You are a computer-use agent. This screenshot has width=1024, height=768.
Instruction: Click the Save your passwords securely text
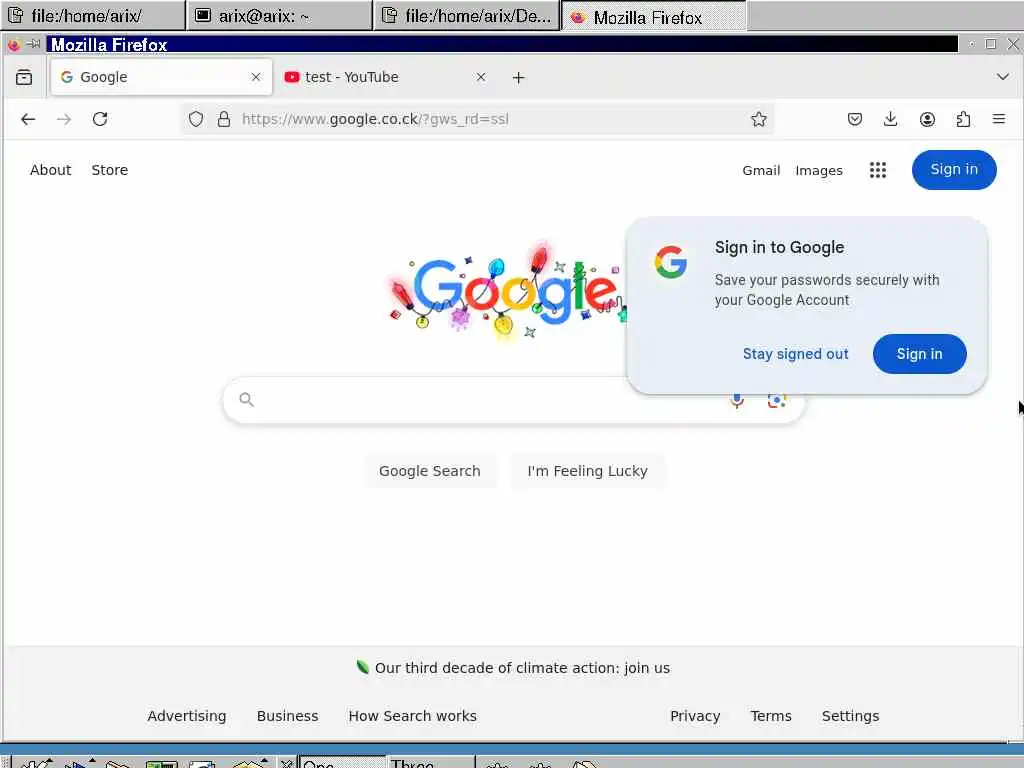click(x=827, y=290)
